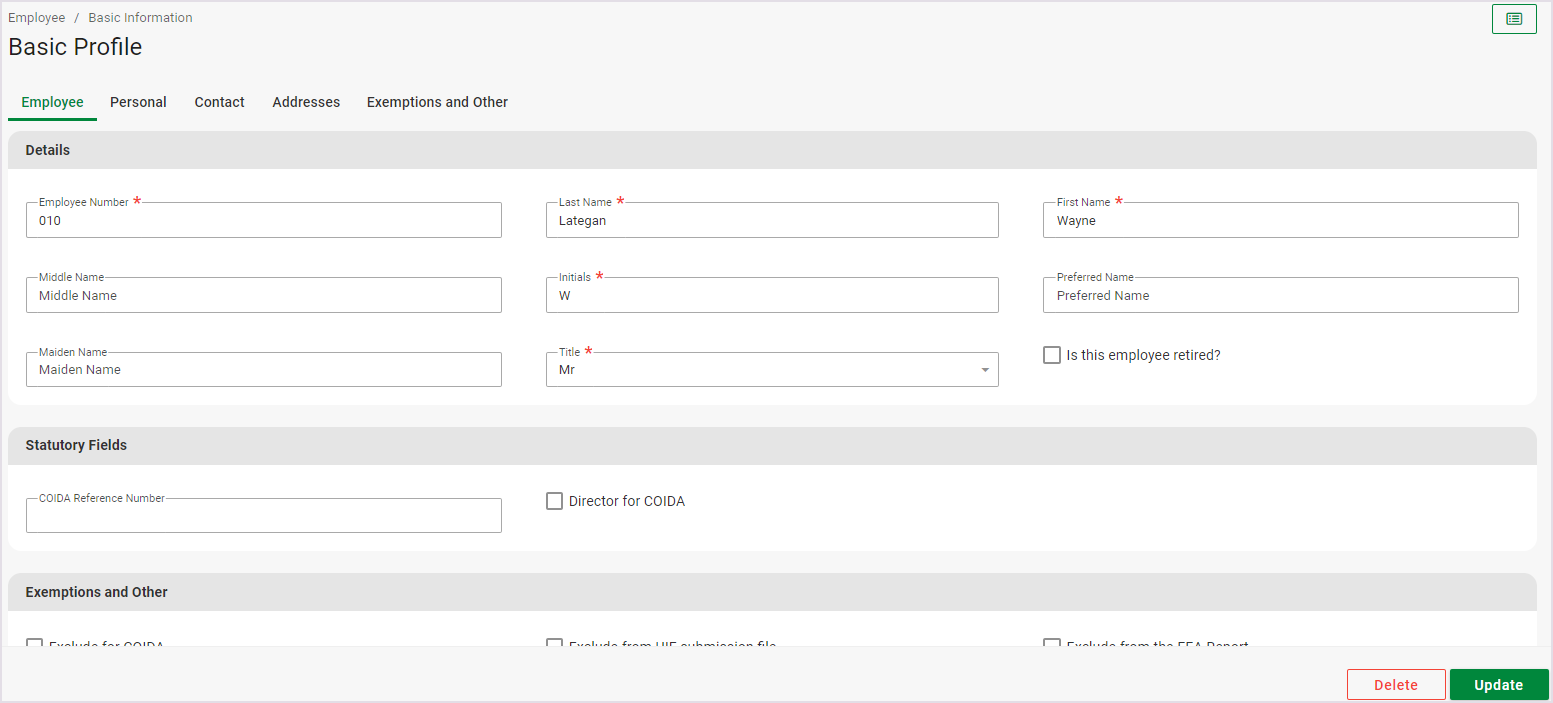This screenshot has width=1553, height=703.
Task: Open the Title dropdown arrow
Action: pos(984,370)
